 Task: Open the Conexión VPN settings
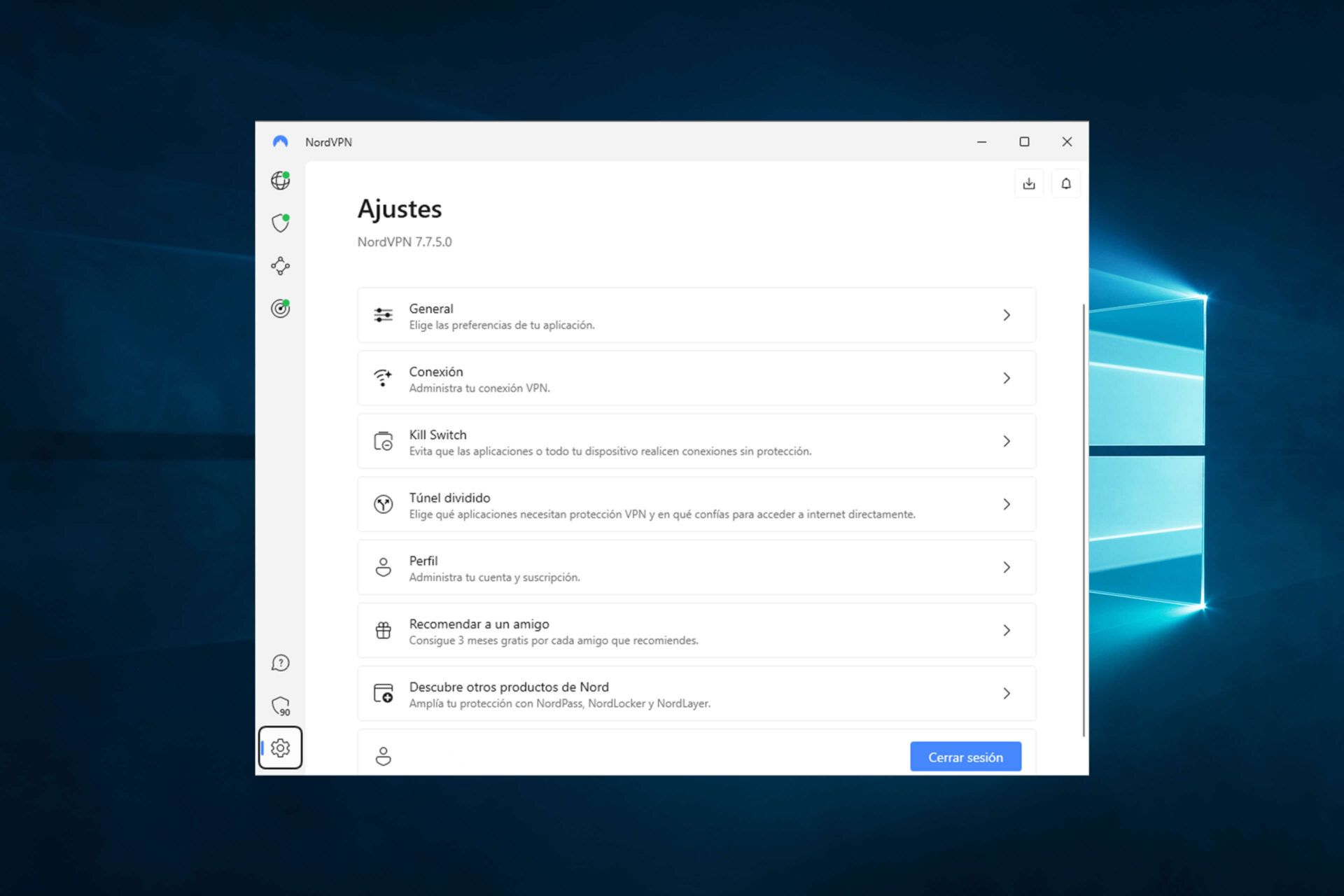pos(694,378)
